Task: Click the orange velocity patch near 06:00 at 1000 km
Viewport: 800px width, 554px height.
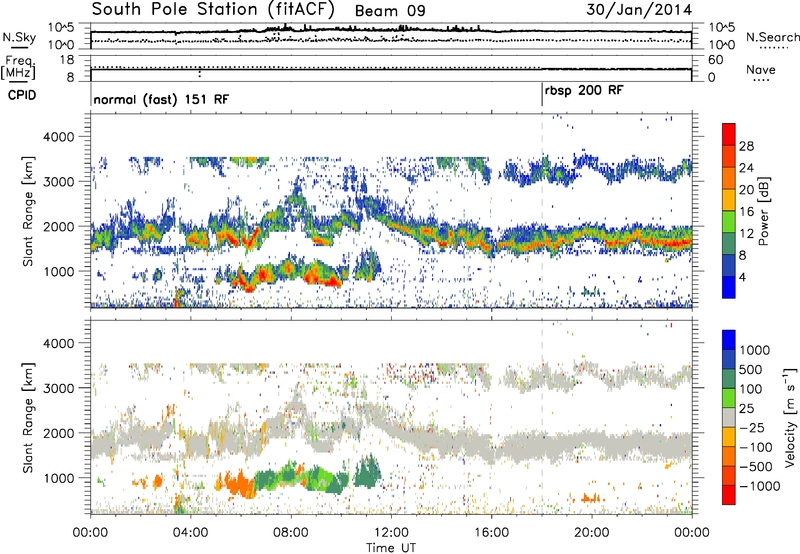Action: pos(238,483)
